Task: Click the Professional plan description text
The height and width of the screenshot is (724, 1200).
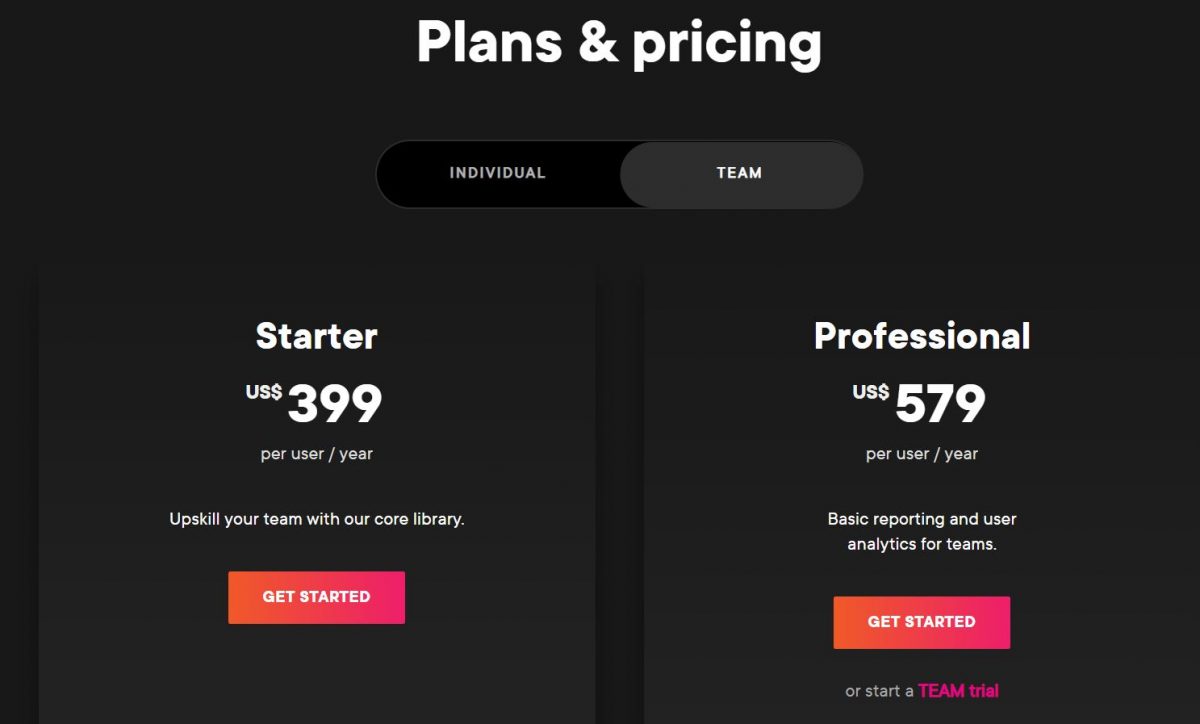Action: point(921,531)
